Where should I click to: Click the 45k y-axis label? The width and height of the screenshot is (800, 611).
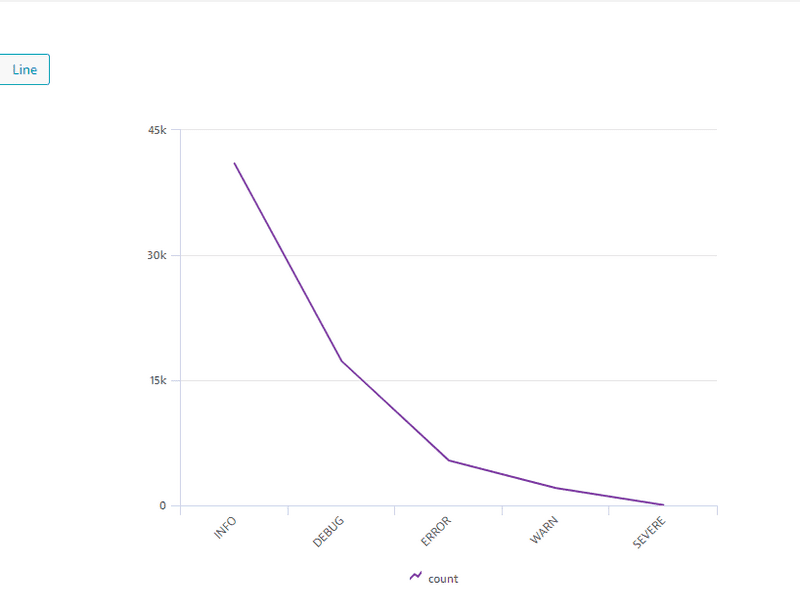point(157,130)
